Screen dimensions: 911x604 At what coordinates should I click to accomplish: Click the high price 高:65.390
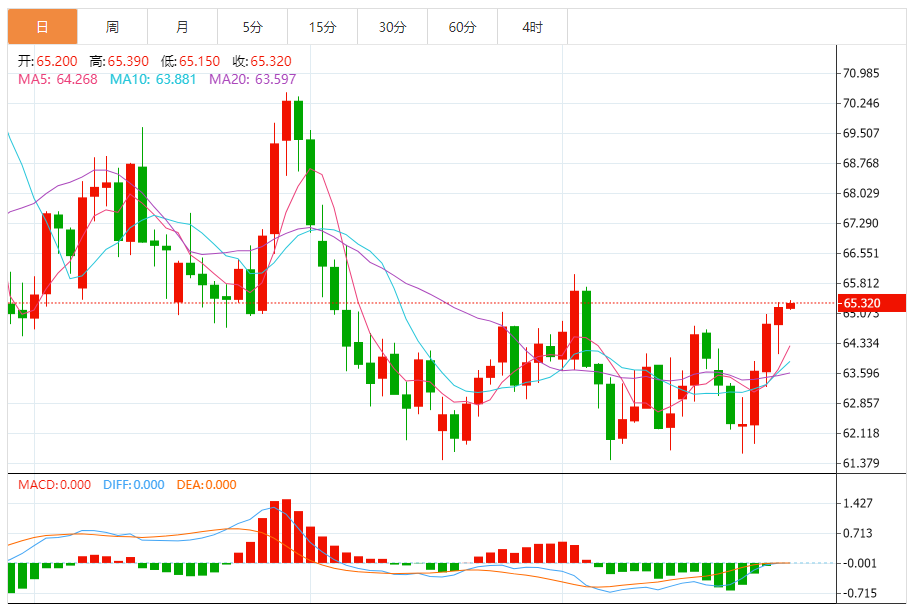point(119,61)
